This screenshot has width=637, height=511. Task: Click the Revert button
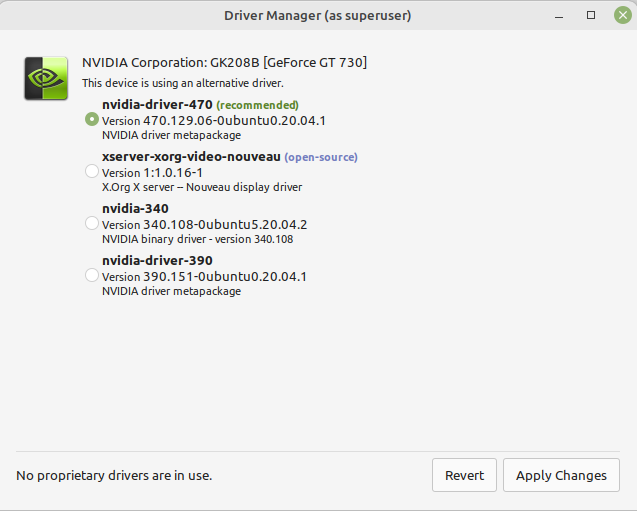point(464,475)
